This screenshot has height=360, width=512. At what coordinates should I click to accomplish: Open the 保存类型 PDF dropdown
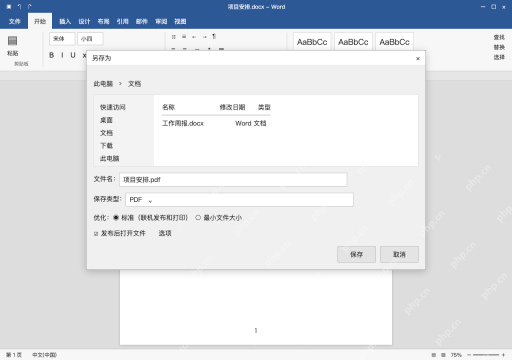tap(239, 200)
